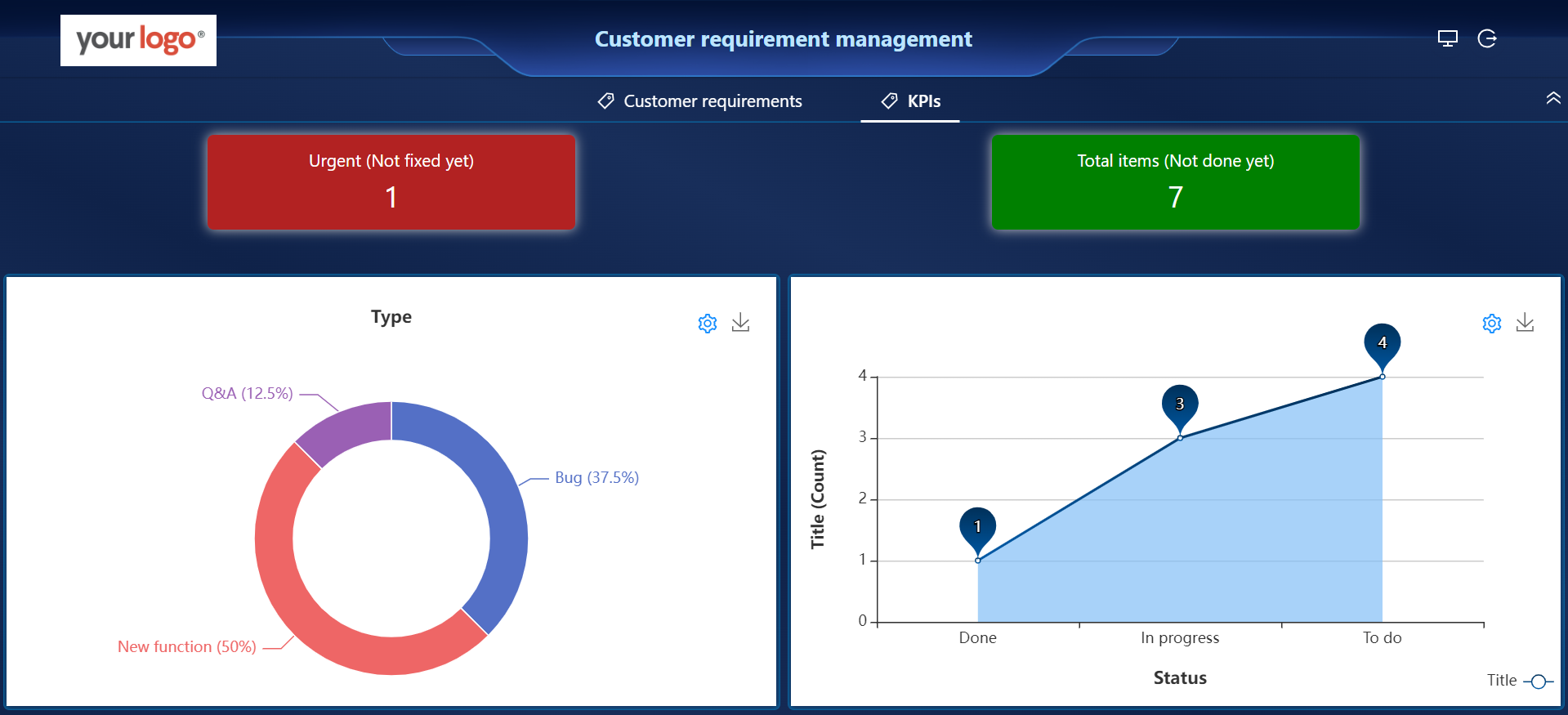Viewport: 1568px width, 715px height.
Task: Click the Type chart title
Action: coord(391,317)
